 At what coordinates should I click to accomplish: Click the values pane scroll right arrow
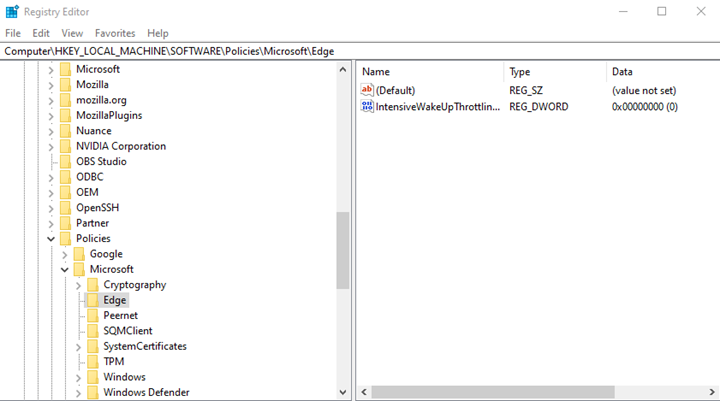[x=712, y=392]
